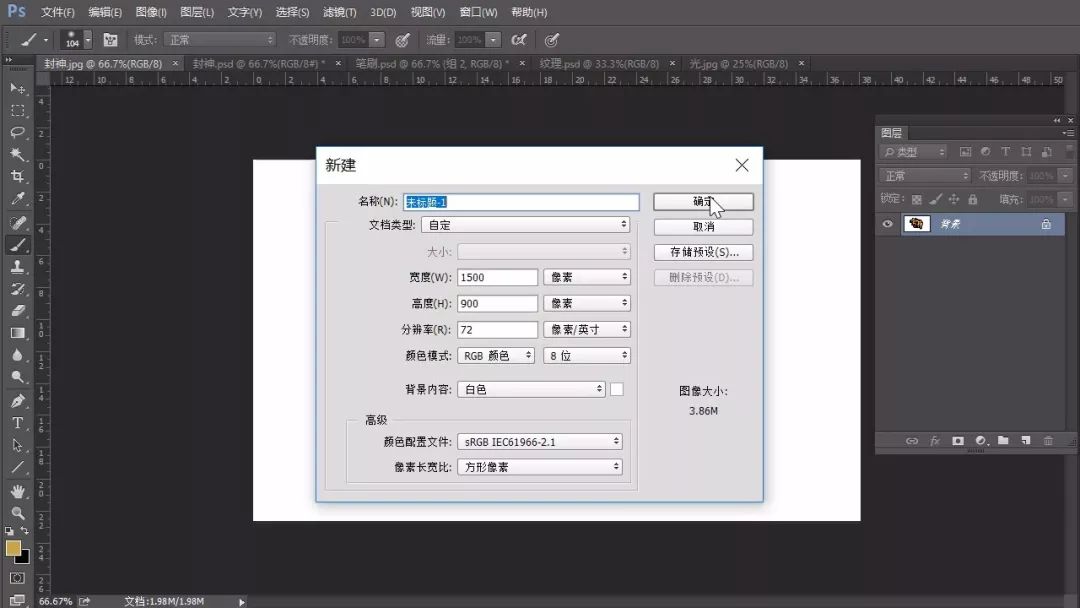Delete layer with the trash icon
The width and height of the screenshot is (1080, 608).
[x=1048, y=441]
